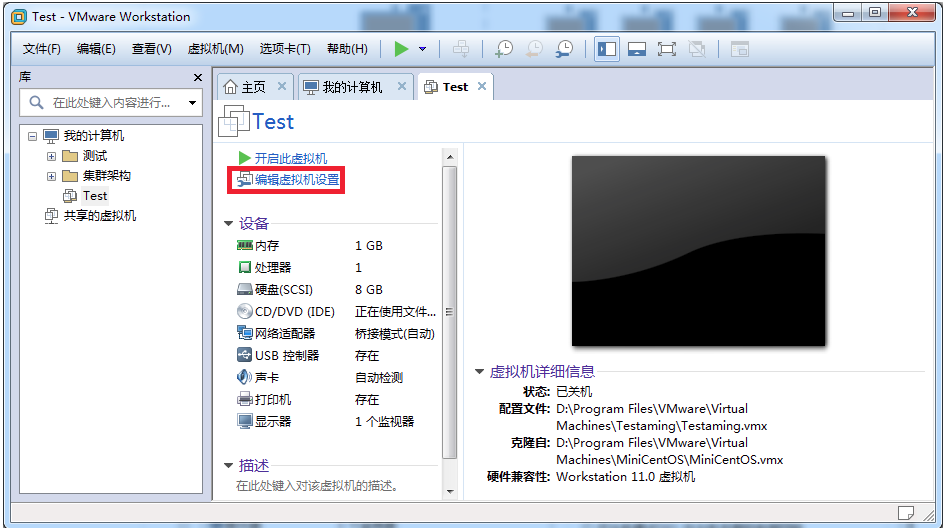Click the description text field placeholder

pyautogui.click(x=317, y=485)
